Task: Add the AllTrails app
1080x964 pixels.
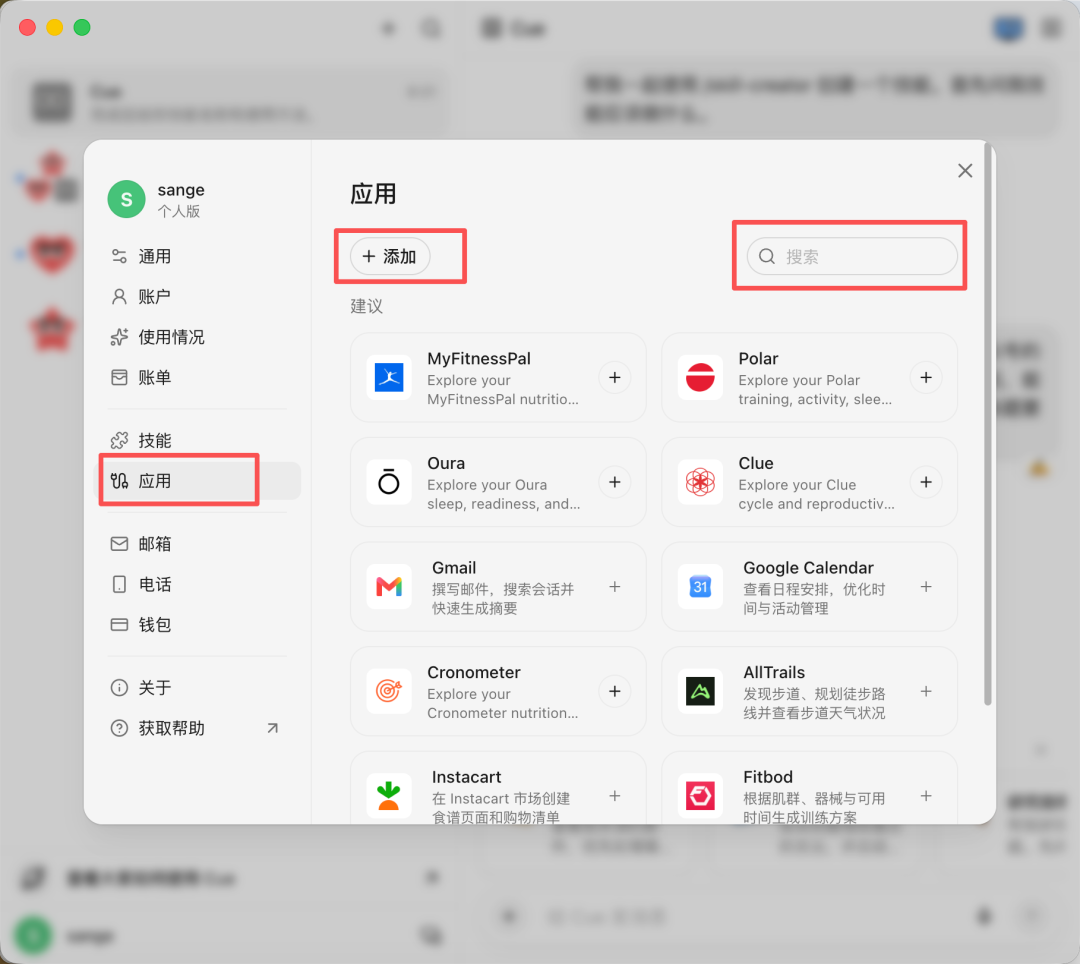Action: point(926,691)
